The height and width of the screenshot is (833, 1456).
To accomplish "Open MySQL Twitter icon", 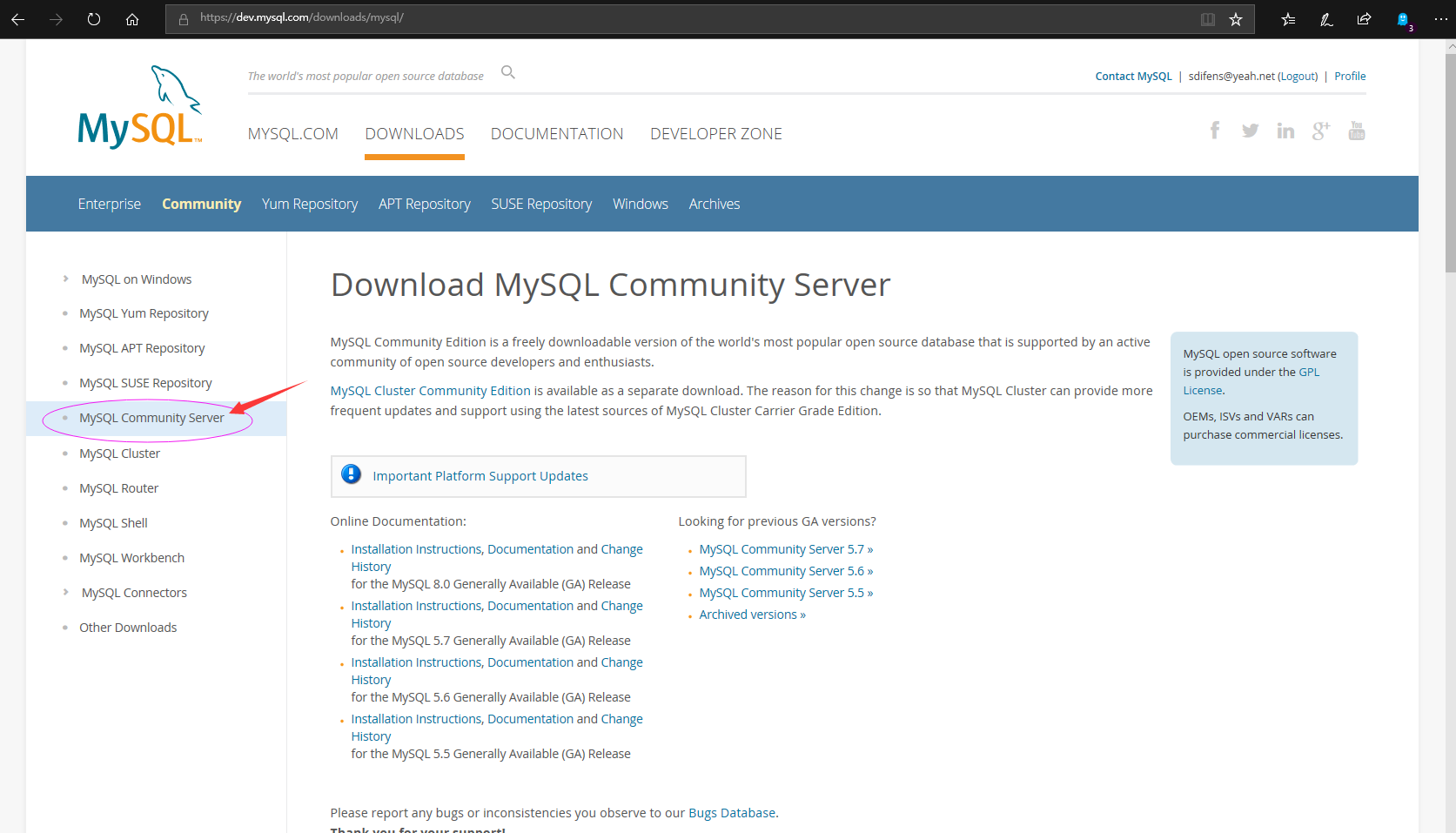I will tap(1251, 131).
